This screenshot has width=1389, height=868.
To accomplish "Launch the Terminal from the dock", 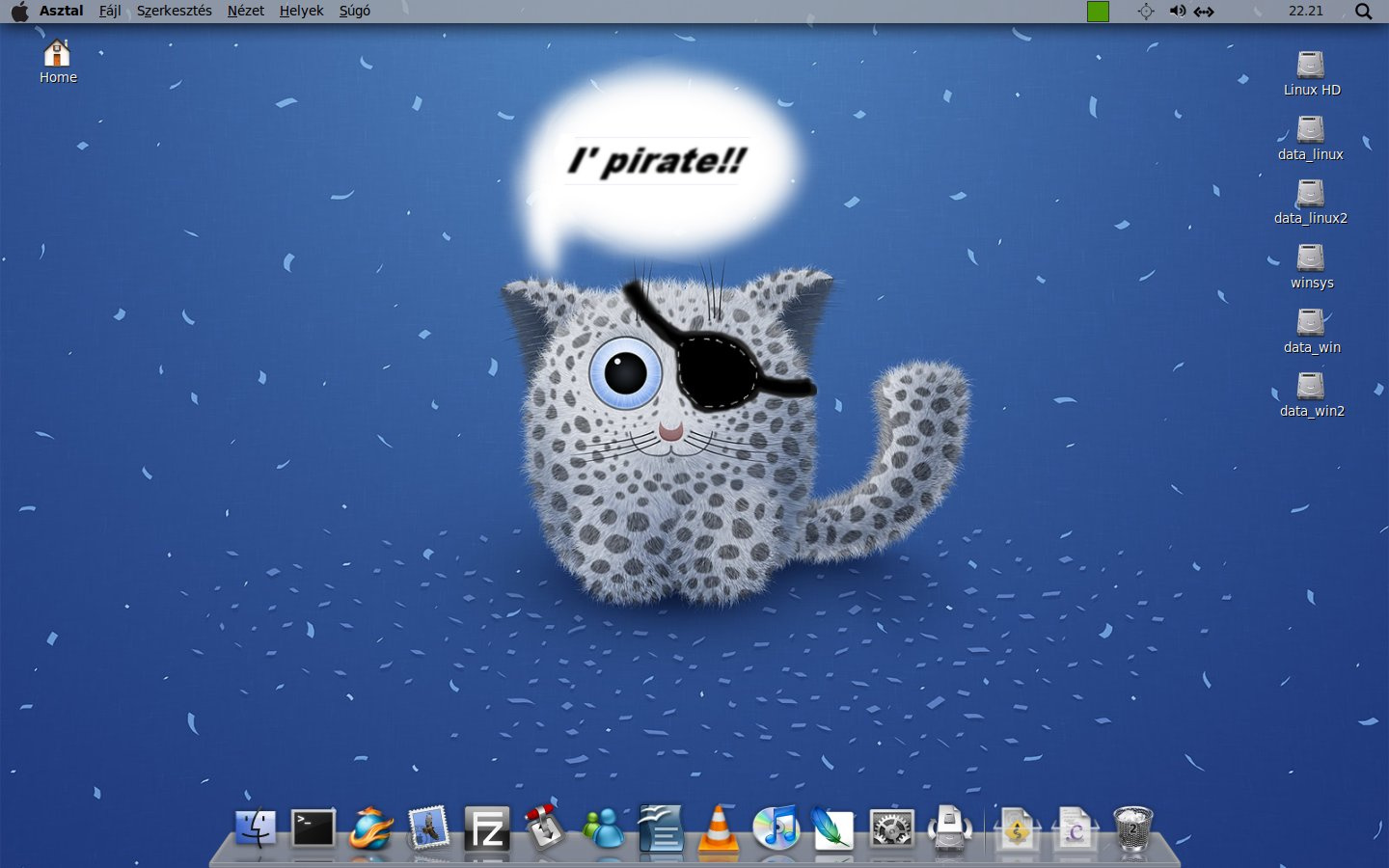I will coord(313,828).
